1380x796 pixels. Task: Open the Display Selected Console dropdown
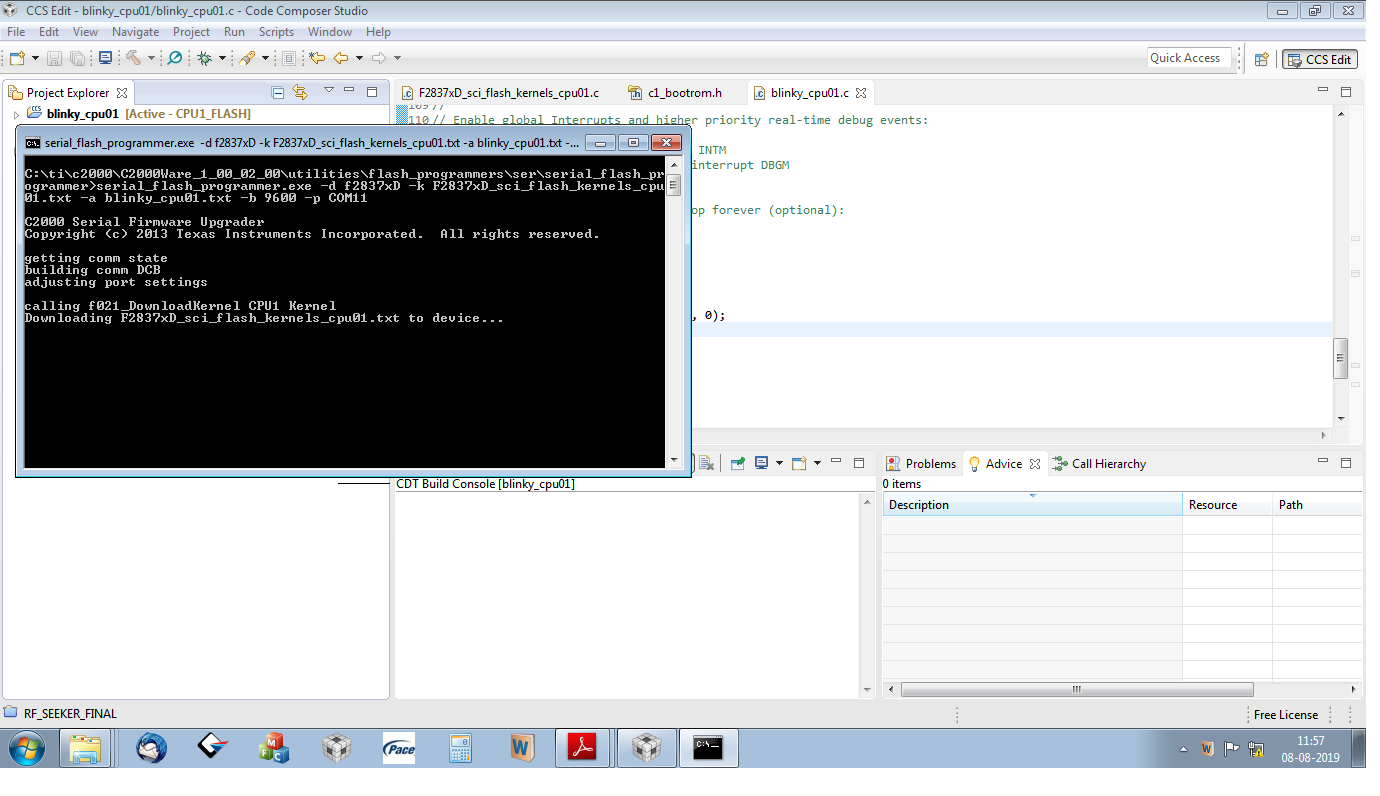click(x=780, y=463)
